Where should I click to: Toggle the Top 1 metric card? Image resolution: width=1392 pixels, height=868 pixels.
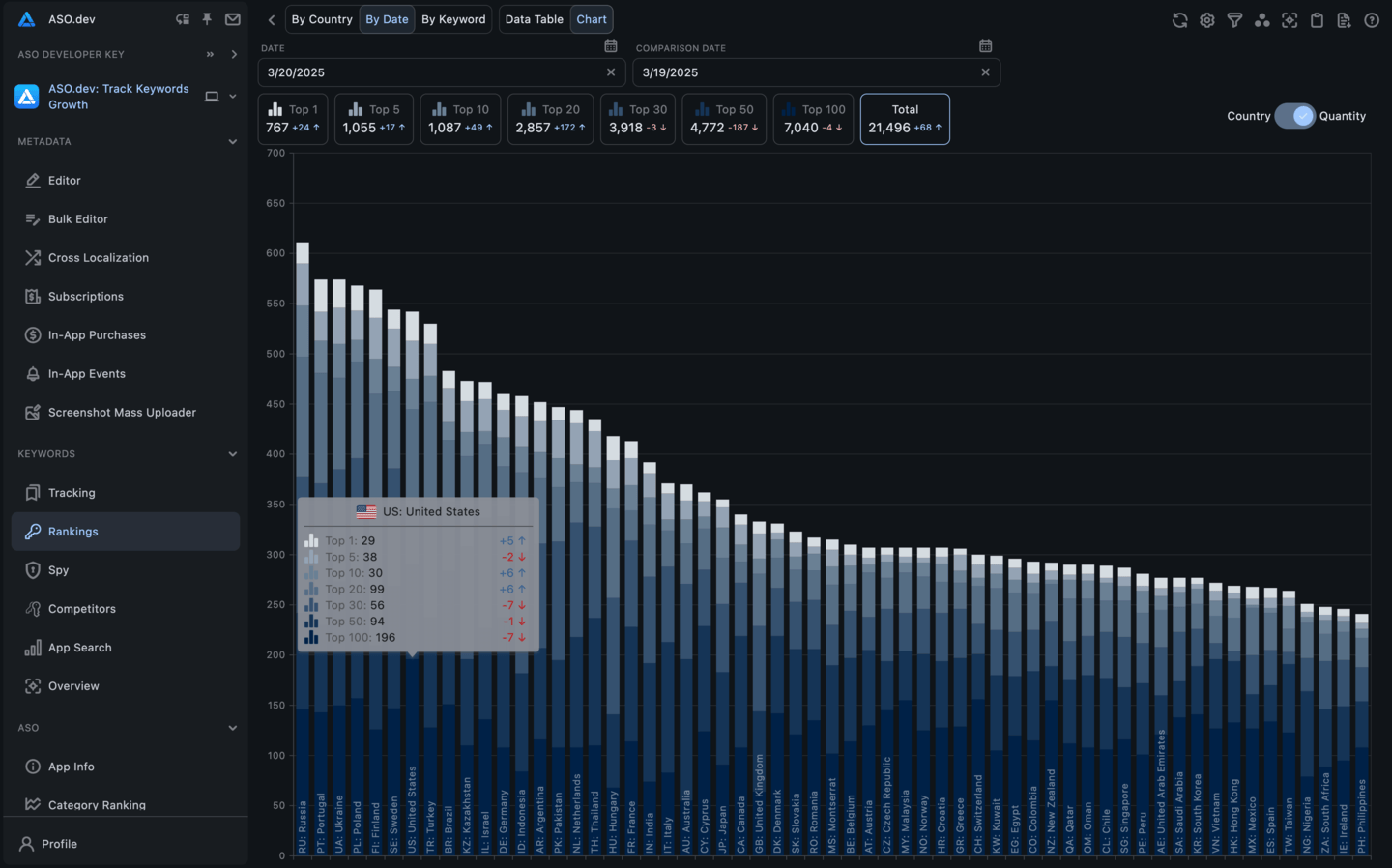coord(292,118)
